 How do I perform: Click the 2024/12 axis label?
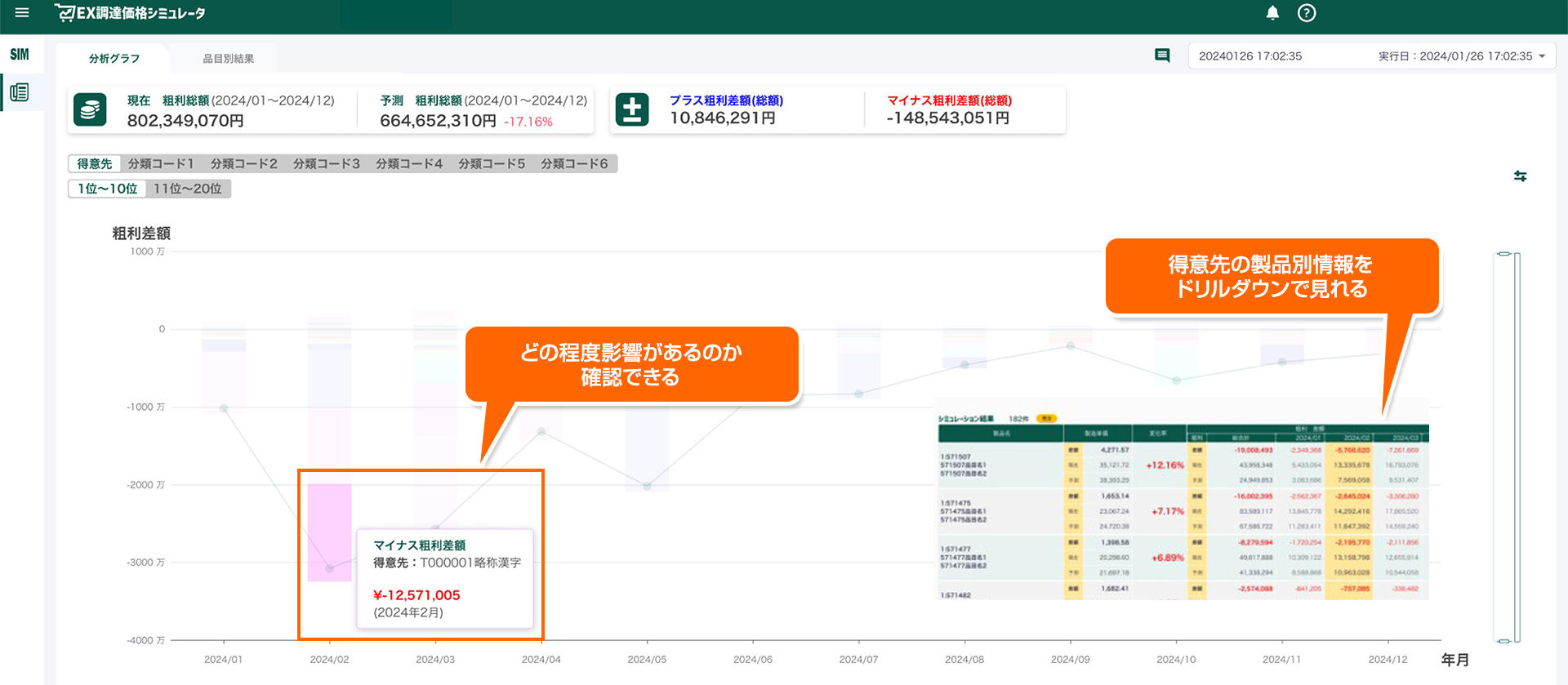pos(1388,660)
